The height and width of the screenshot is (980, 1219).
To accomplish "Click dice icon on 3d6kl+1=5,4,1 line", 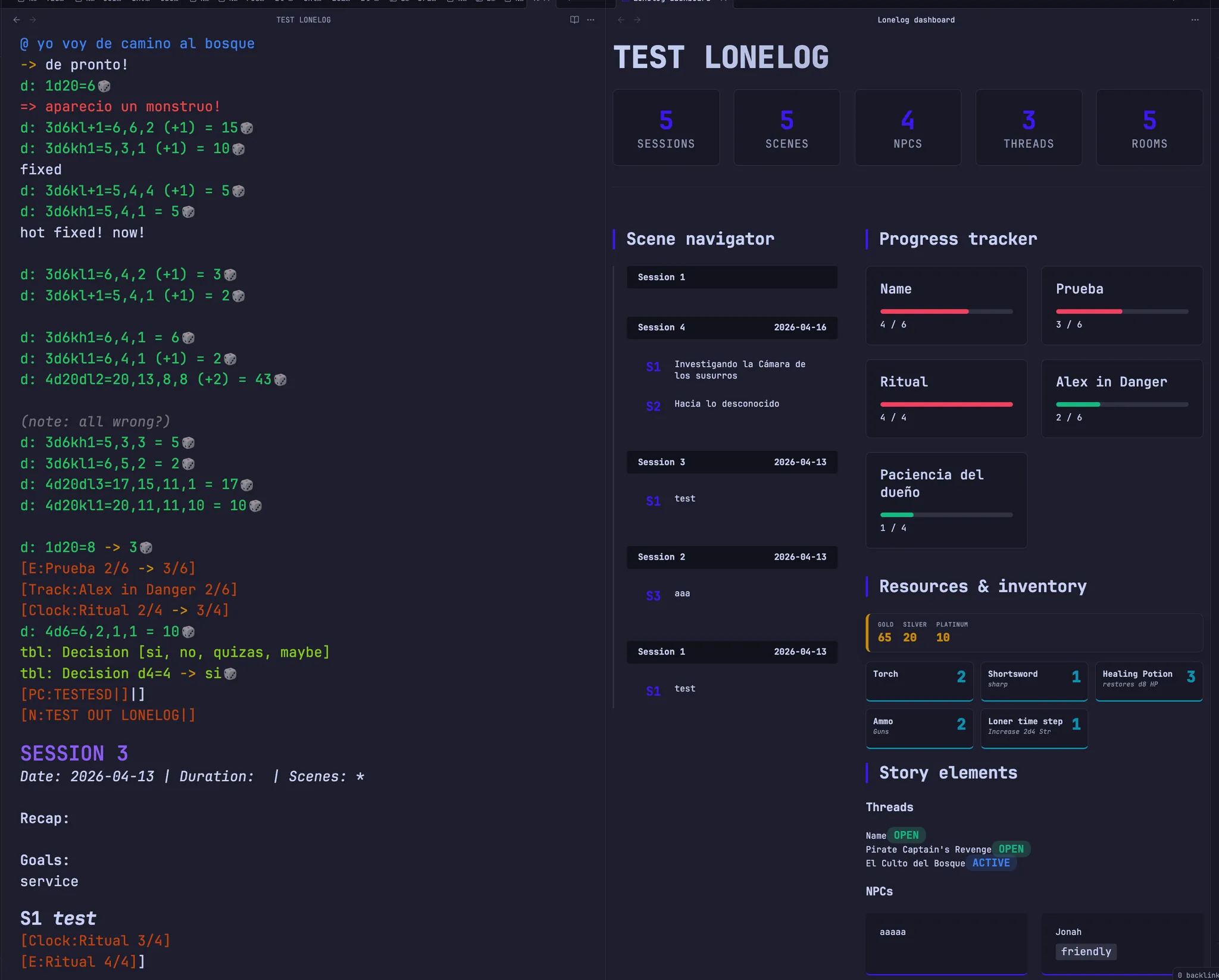I will tap(239, 296).
